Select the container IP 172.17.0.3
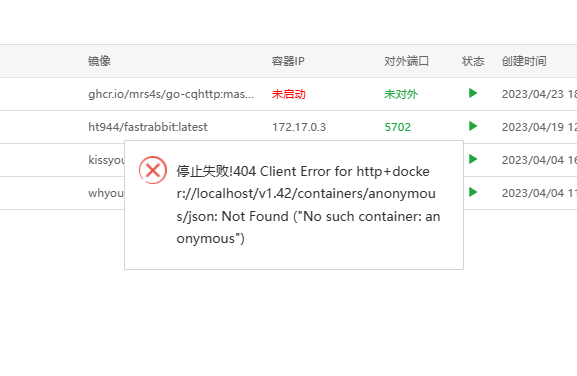This screenshot has width=577, height=376. [x=299, y=127]
